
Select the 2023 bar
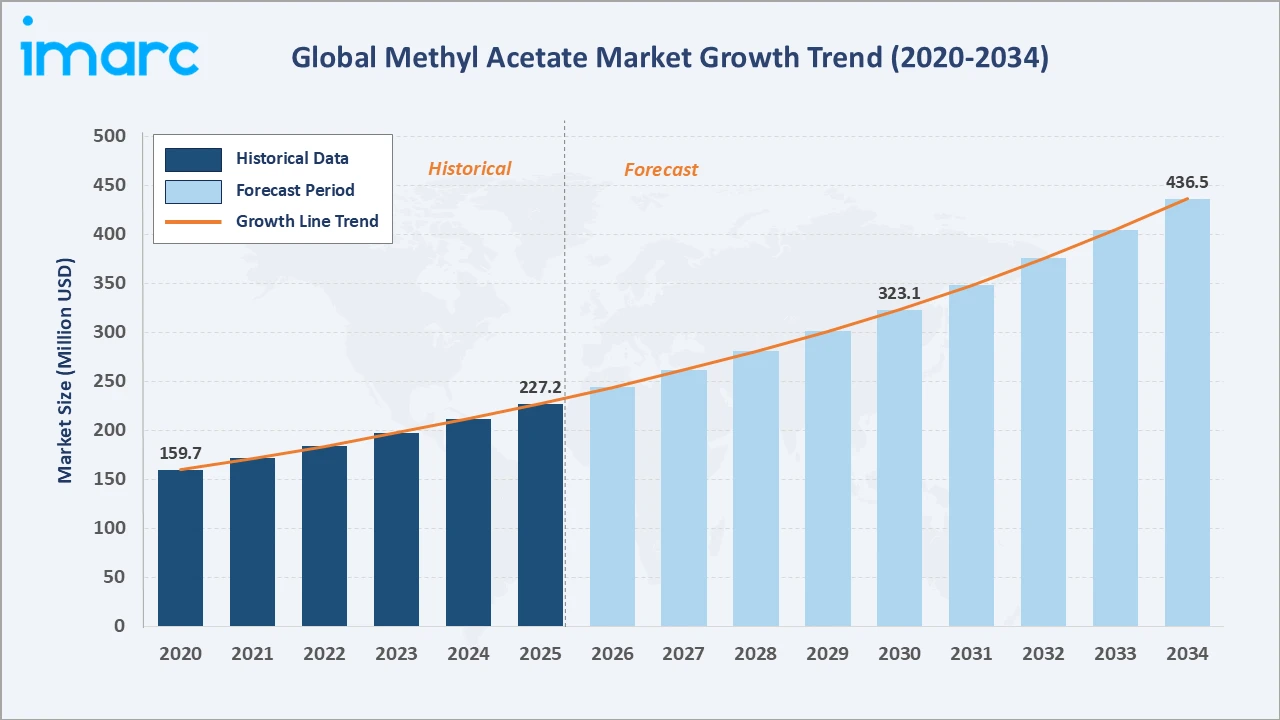pyautogui.click(x=396, y=530)
